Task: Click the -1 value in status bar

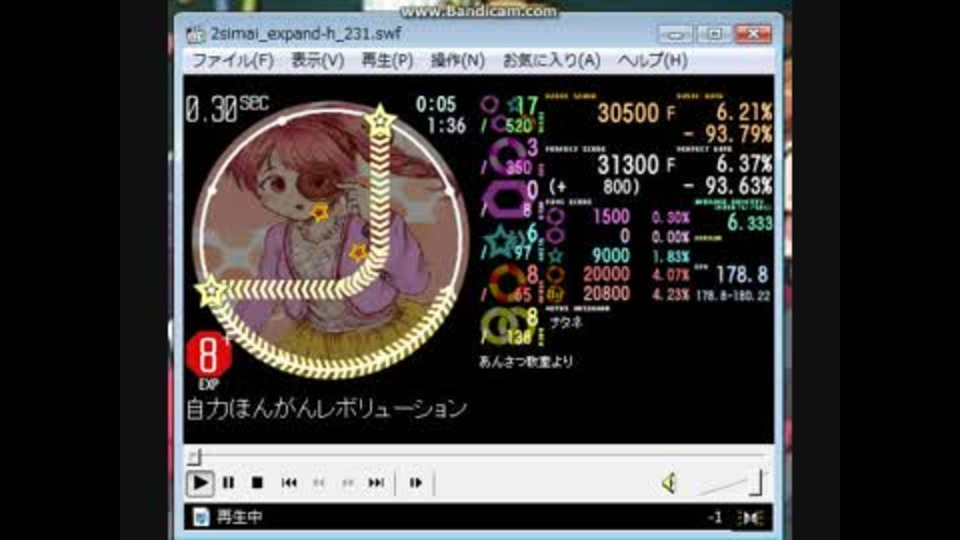Action: [714, 518]
